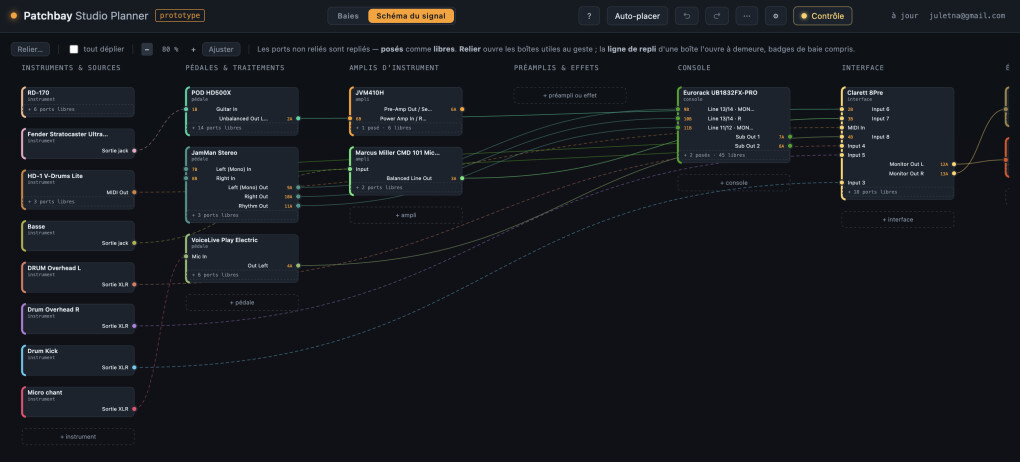Viewport: 1020px width, 462px height.
Task: Expand Eurorack '+ 2 posés · 45 libres' row
Action: pos(734,156)
